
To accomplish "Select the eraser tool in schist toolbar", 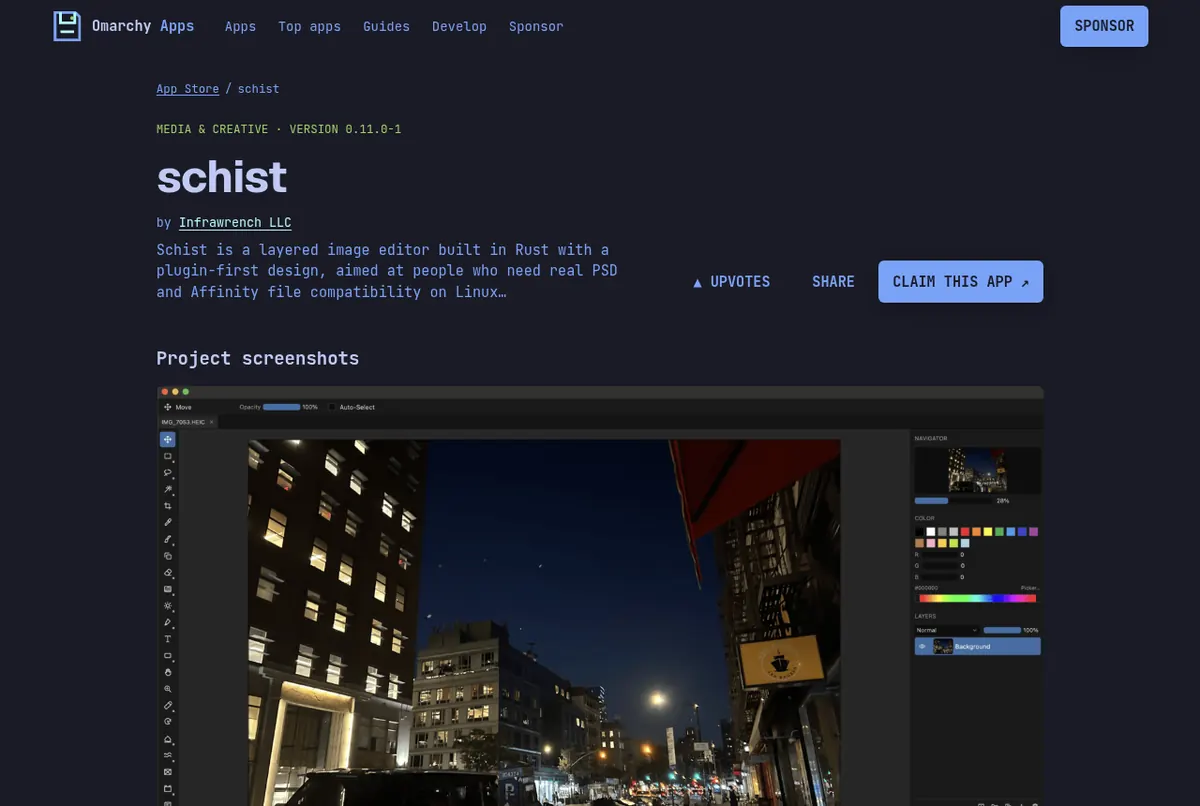I will pyautogui.click(x=168, y=573).
